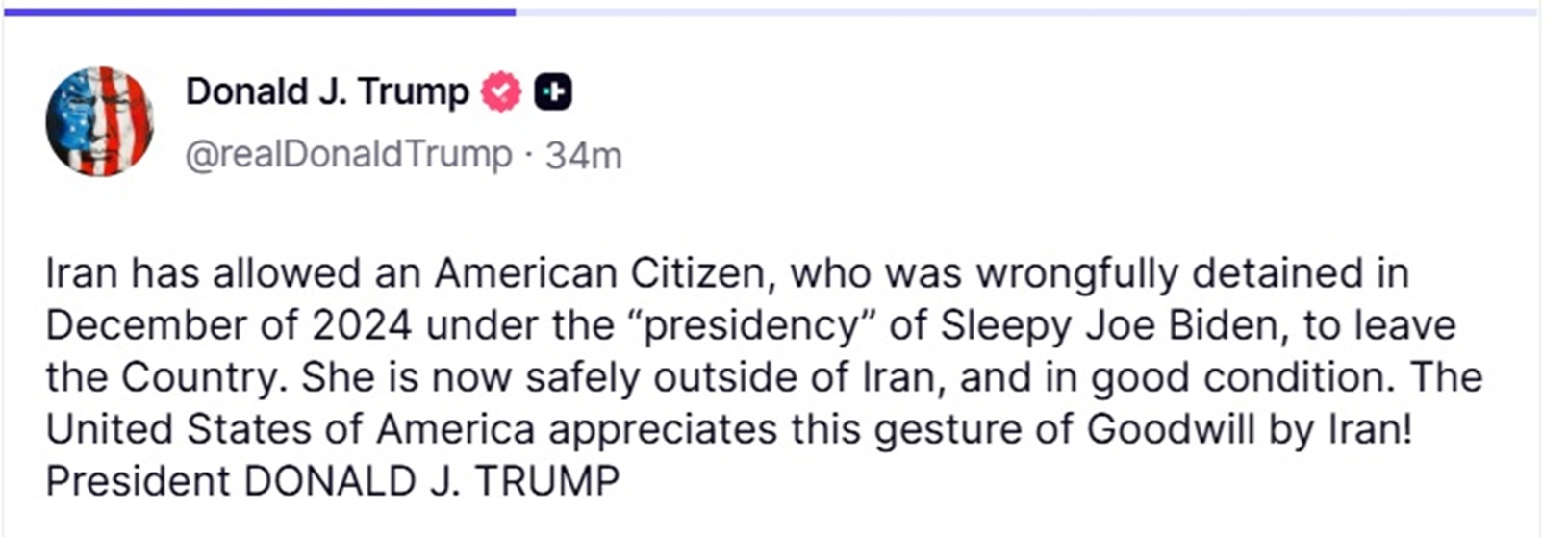The height and width of the screenshot is (537, 1568).
Task: Open the flag-painted profile avatar
Action: coord(99,121)
